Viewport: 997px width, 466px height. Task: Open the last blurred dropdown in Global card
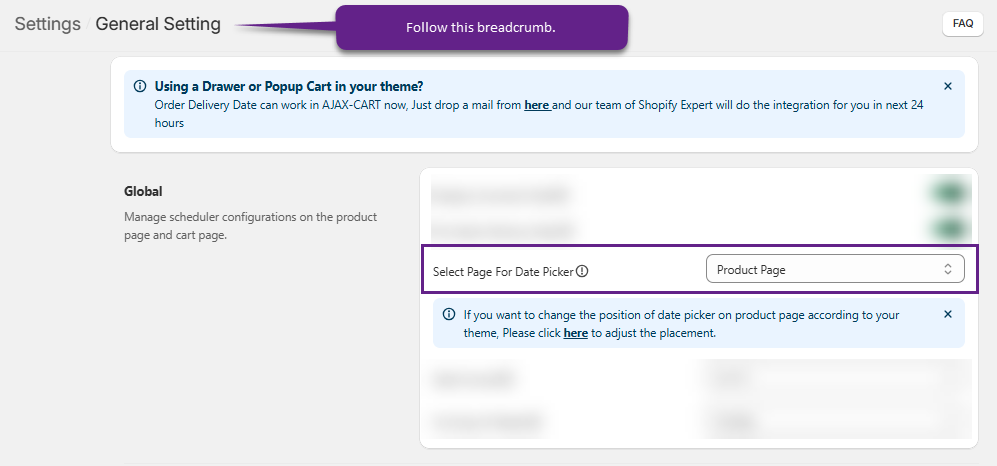[x=834, y=421]
